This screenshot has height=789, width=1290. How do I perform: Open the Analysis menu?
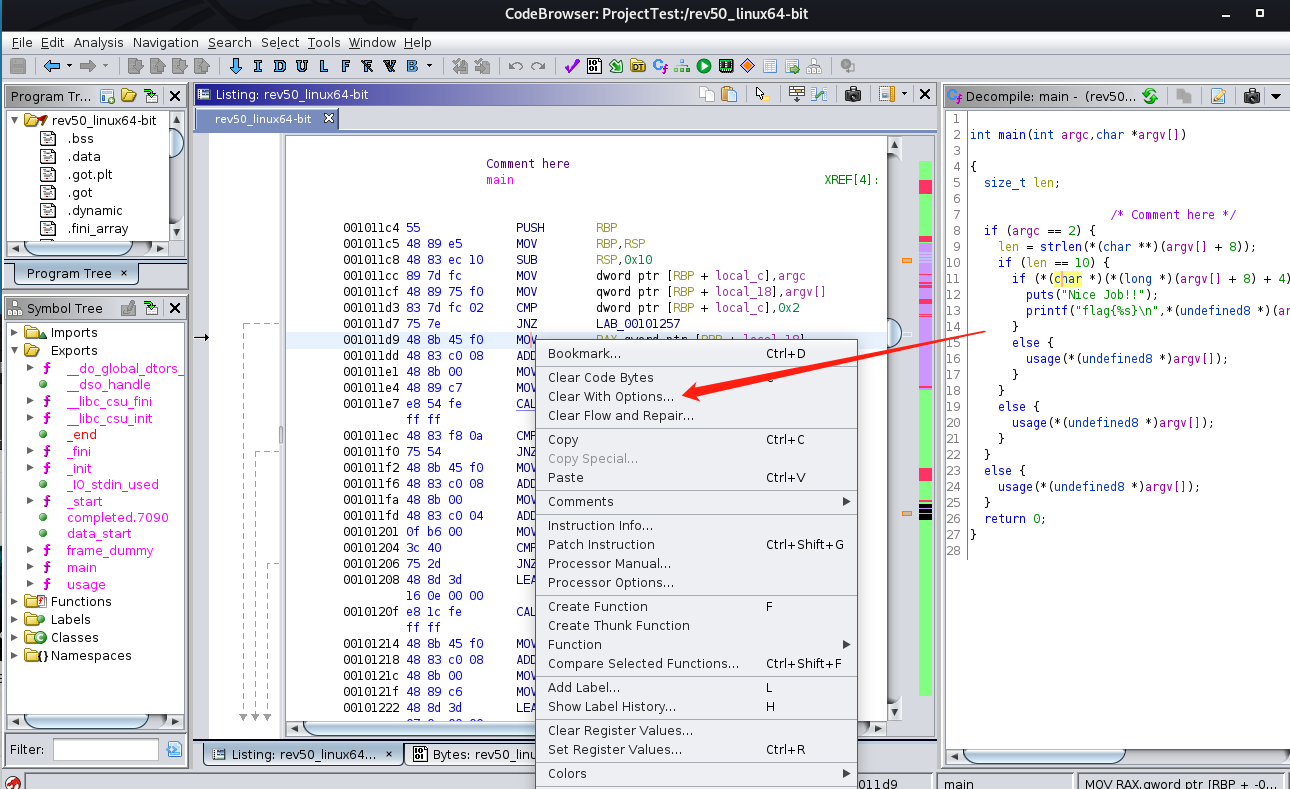pos(98,42)
